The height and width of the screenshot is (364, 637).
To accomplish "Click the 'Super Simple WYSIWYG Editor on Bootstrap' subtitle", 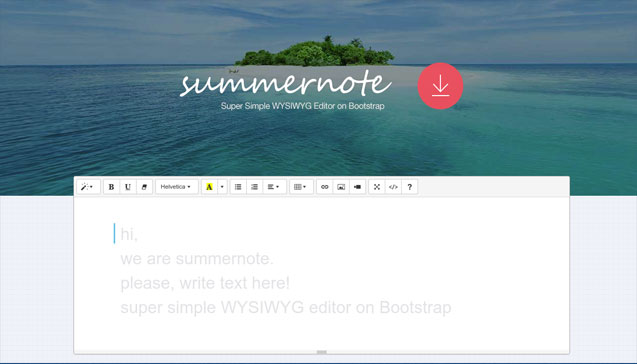I will (303, 106).
